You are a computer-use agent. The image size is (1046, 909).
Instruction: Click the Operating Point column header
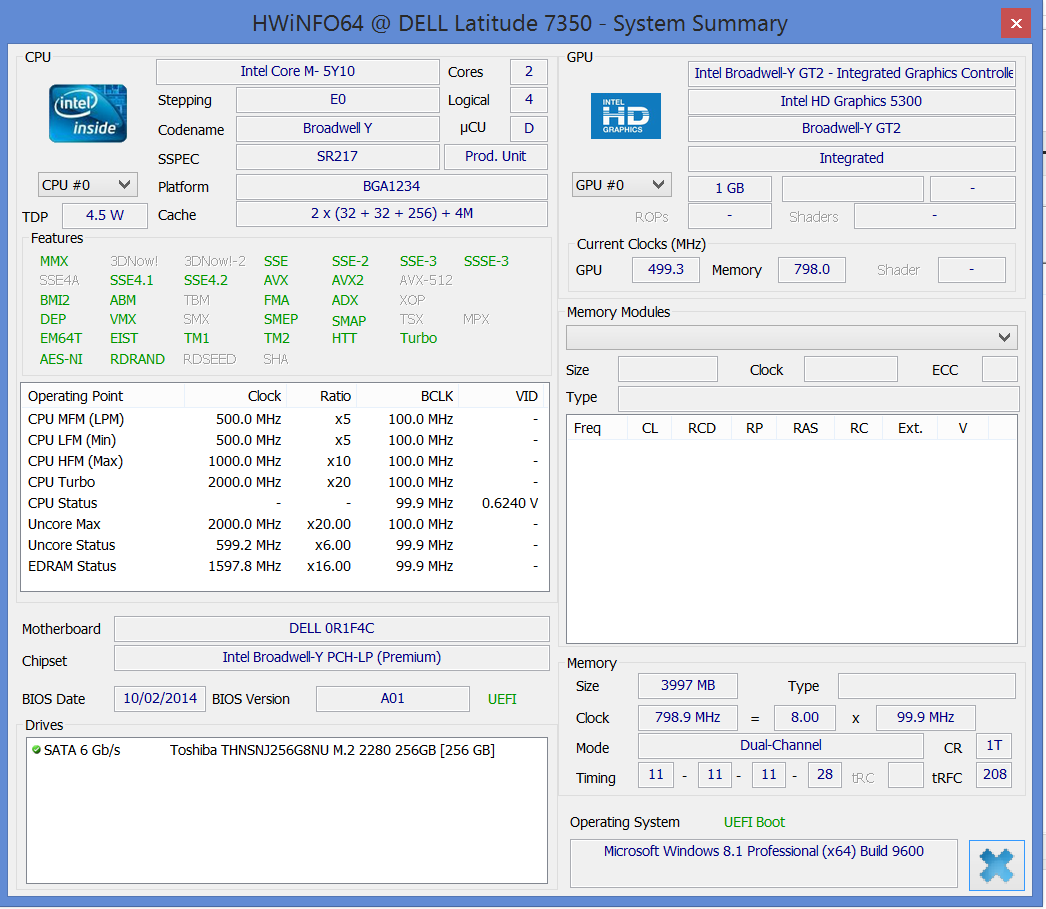click(103, 396)
